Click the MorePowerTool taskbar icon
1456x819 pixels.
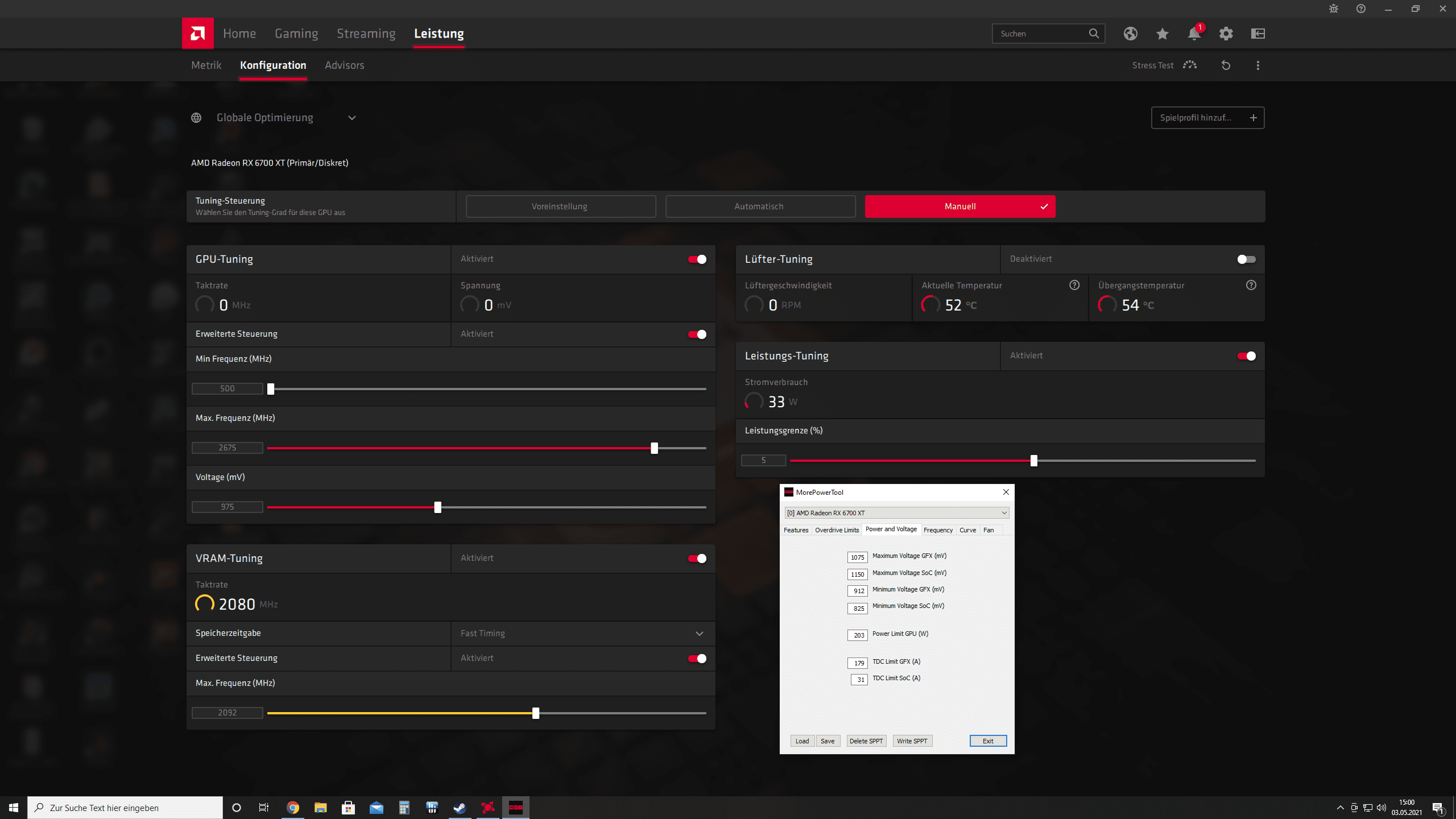coord(515,808)
